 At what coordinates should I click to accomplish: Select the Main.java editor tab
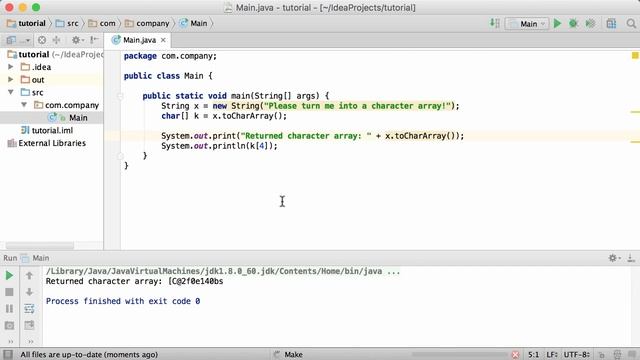click(x=139, y=40)
